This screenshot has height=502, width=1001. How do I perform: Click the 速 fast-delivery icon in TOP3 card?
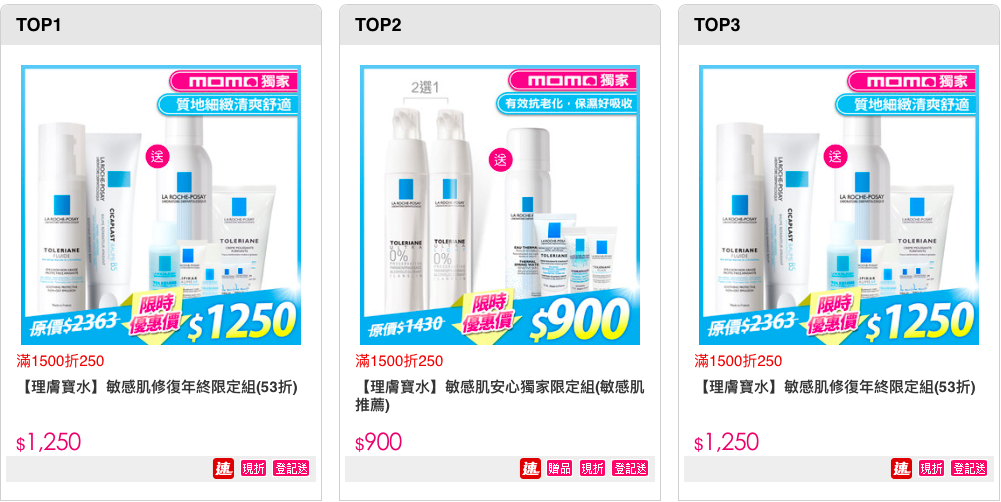901,469
